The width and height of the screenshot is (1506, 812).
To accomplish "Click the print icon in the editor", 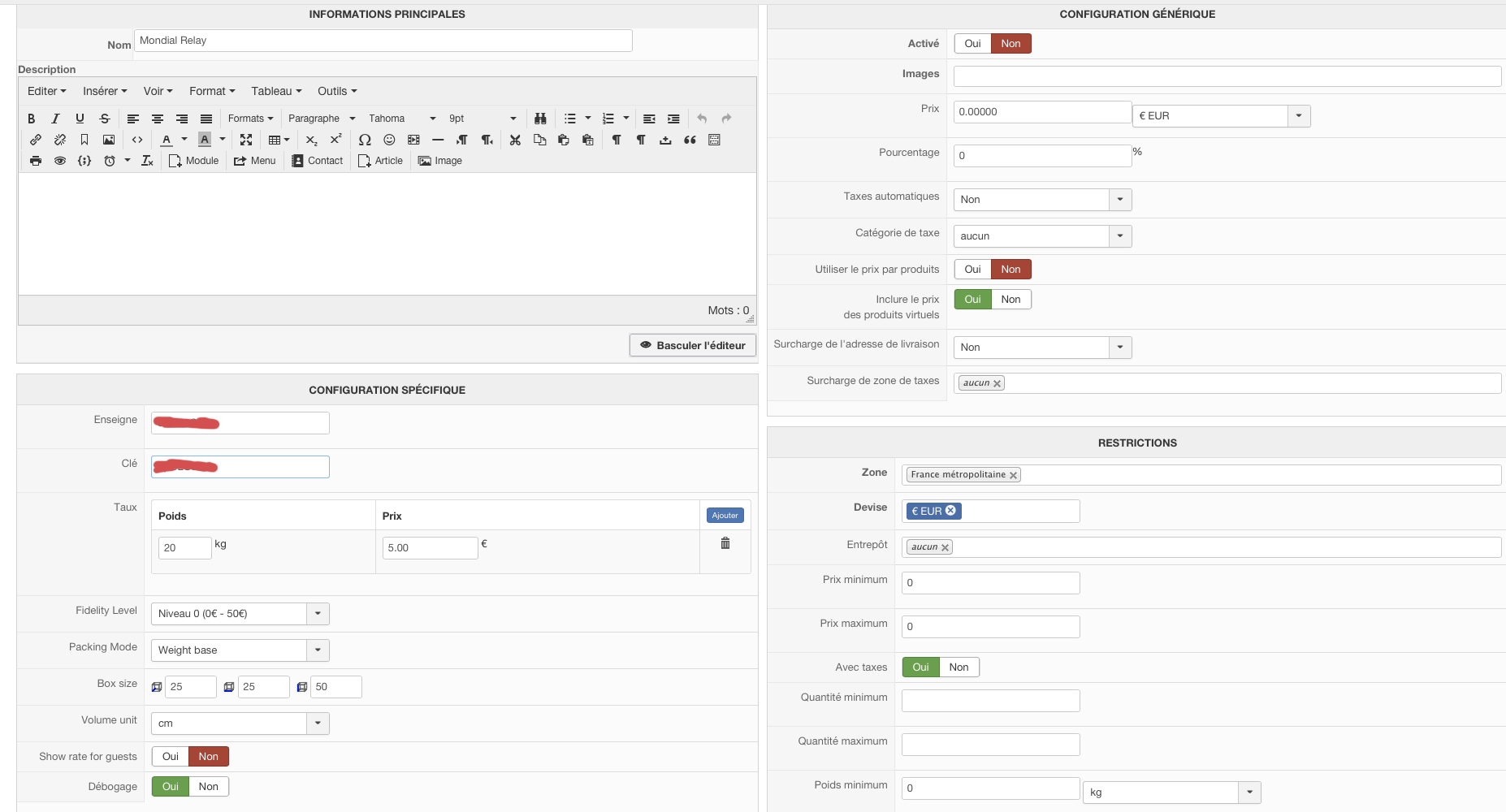I will (x=36, y=161).
